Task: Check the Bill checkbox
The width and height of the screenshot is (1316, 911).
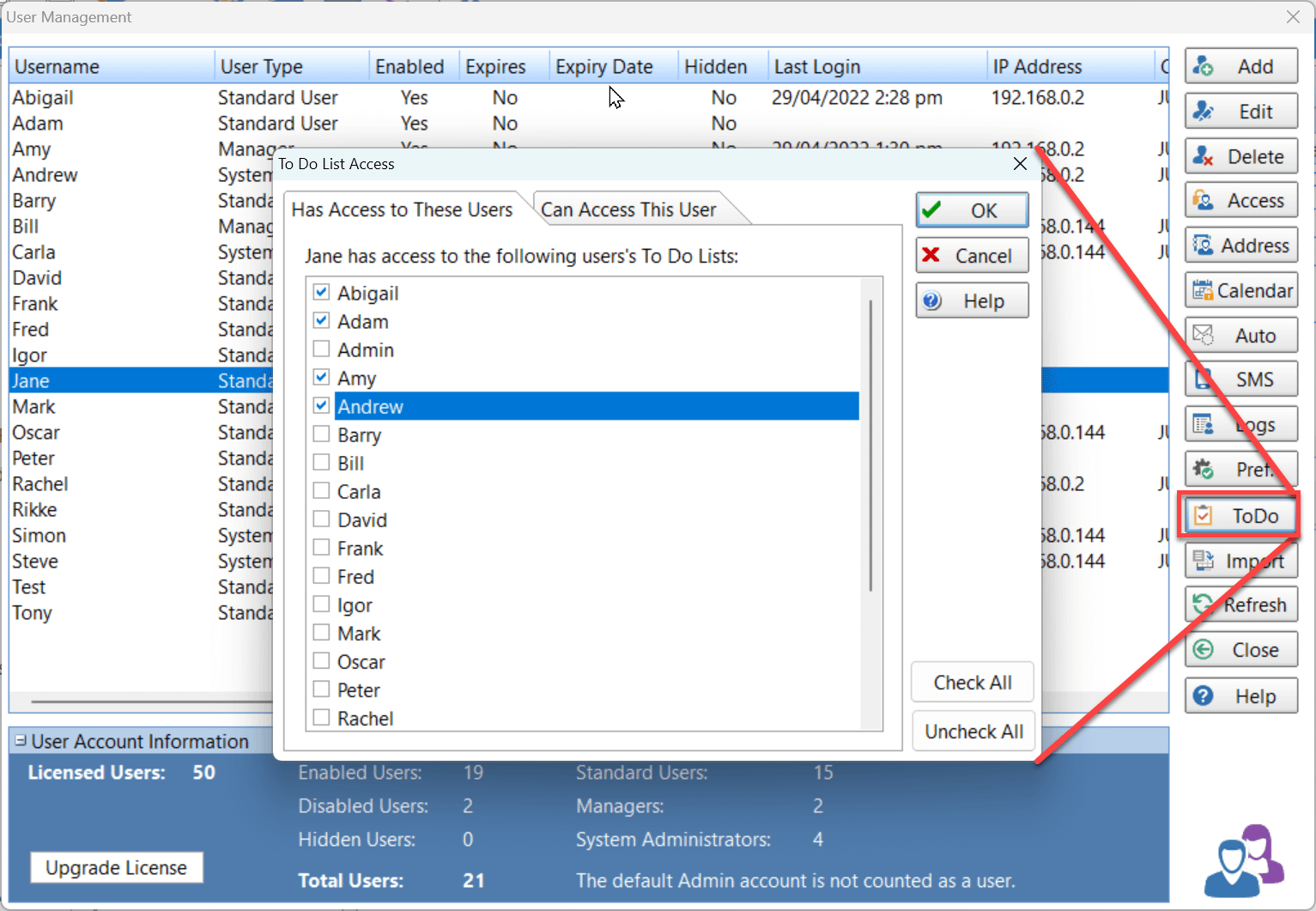Action: click(321, 462)
